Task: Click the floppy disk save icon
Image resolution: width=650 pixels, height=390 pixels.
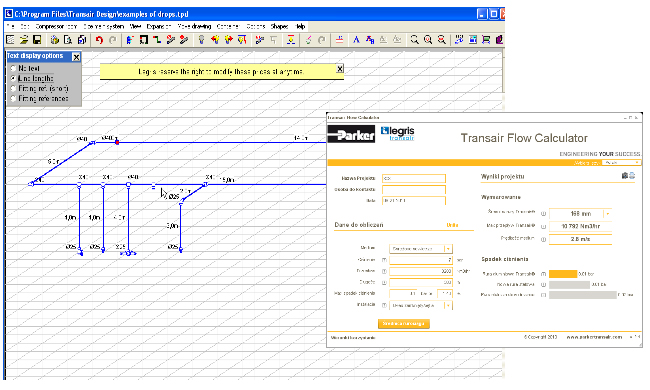Action: point(37,40)
